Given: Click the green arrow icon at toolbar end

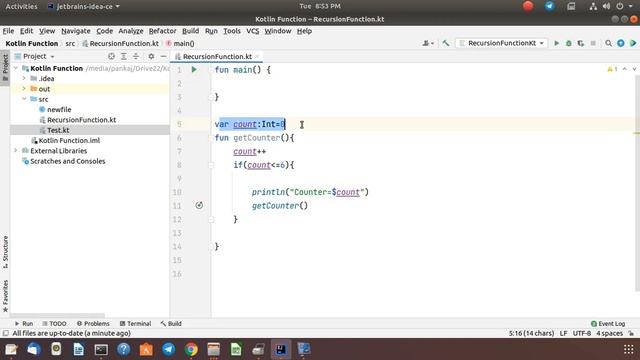Looking at the screenshot, I should (633, 43).
